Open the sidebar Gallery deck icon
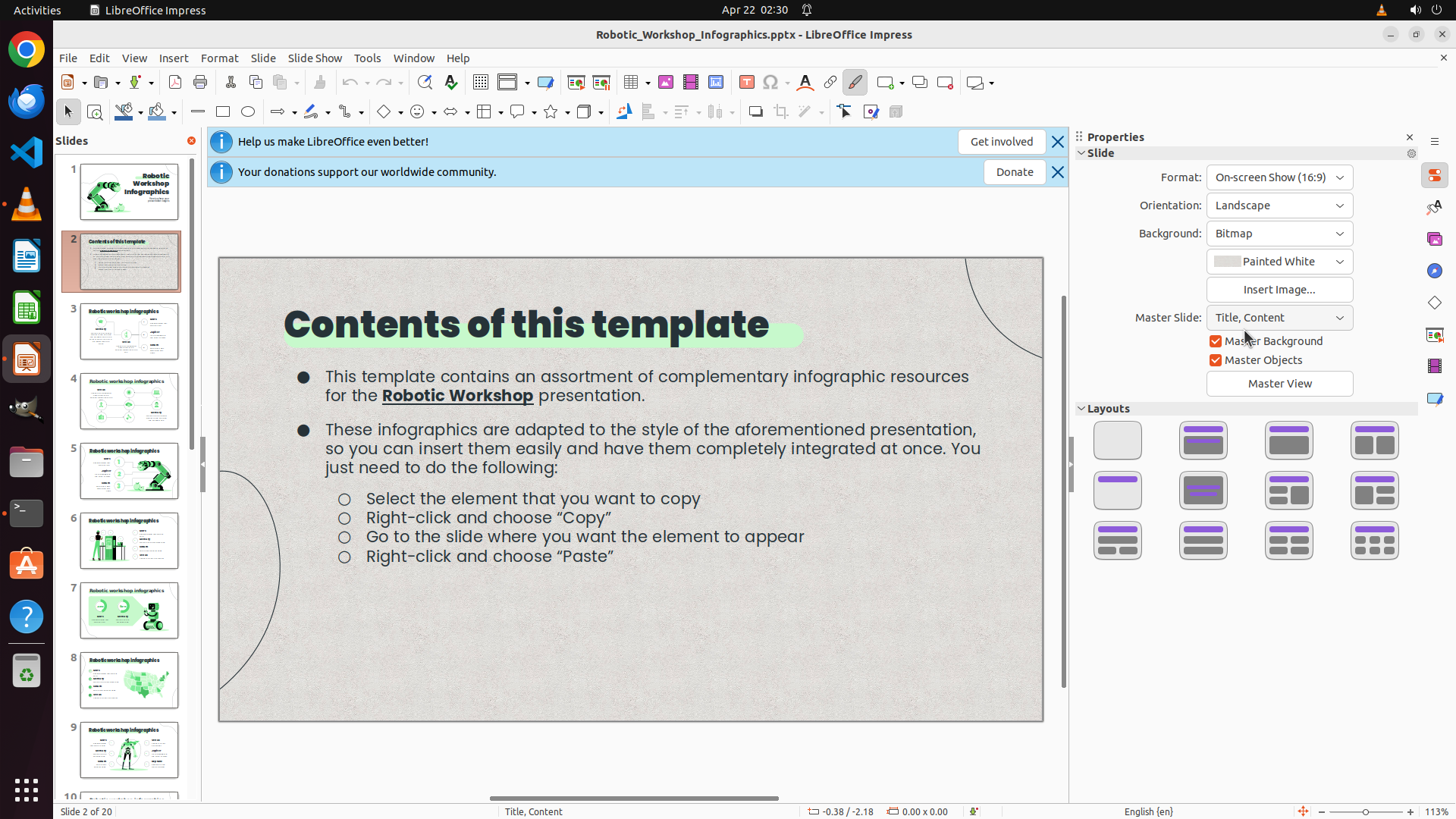Viewport: 1456px width, 819px height. click(x=1434, y=240)
